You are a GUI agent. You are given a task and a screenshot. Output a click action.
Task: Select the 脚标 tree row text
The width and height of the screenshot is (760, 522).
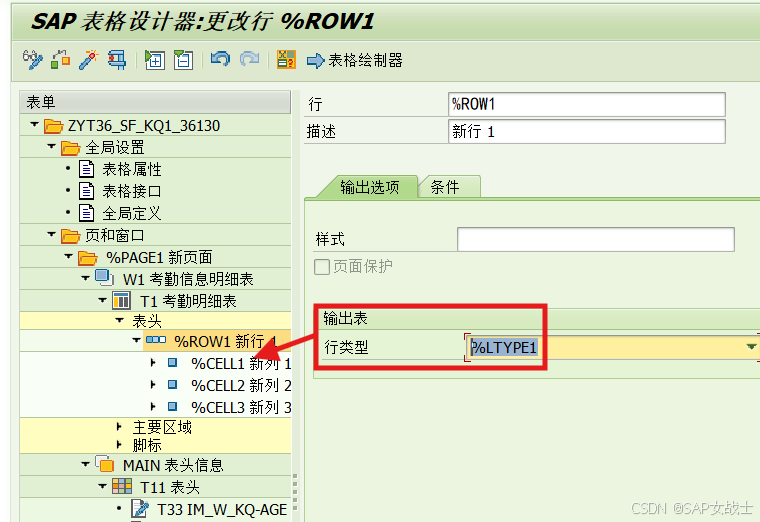pos(147,445)
